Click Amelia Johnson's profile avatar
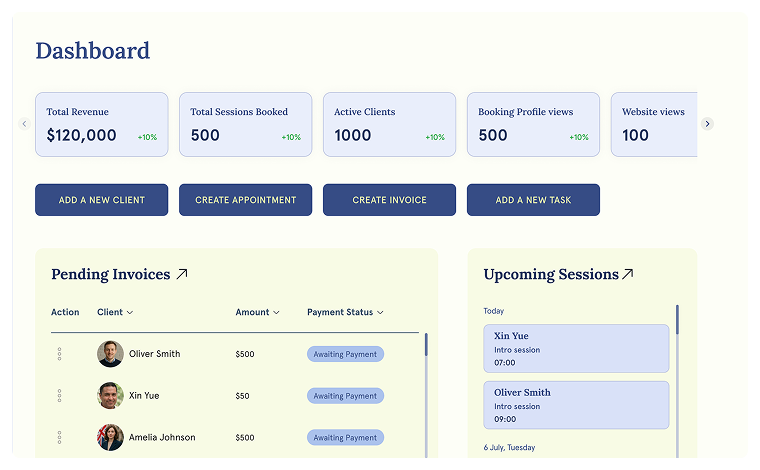The width and height of the screenshot is (760, 470). 110,438
